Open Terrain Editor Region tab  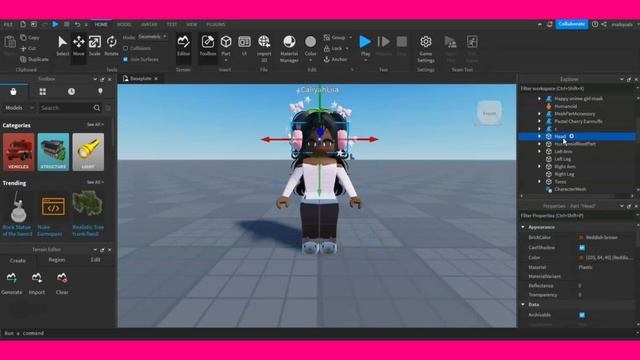(x=57, y=260)
